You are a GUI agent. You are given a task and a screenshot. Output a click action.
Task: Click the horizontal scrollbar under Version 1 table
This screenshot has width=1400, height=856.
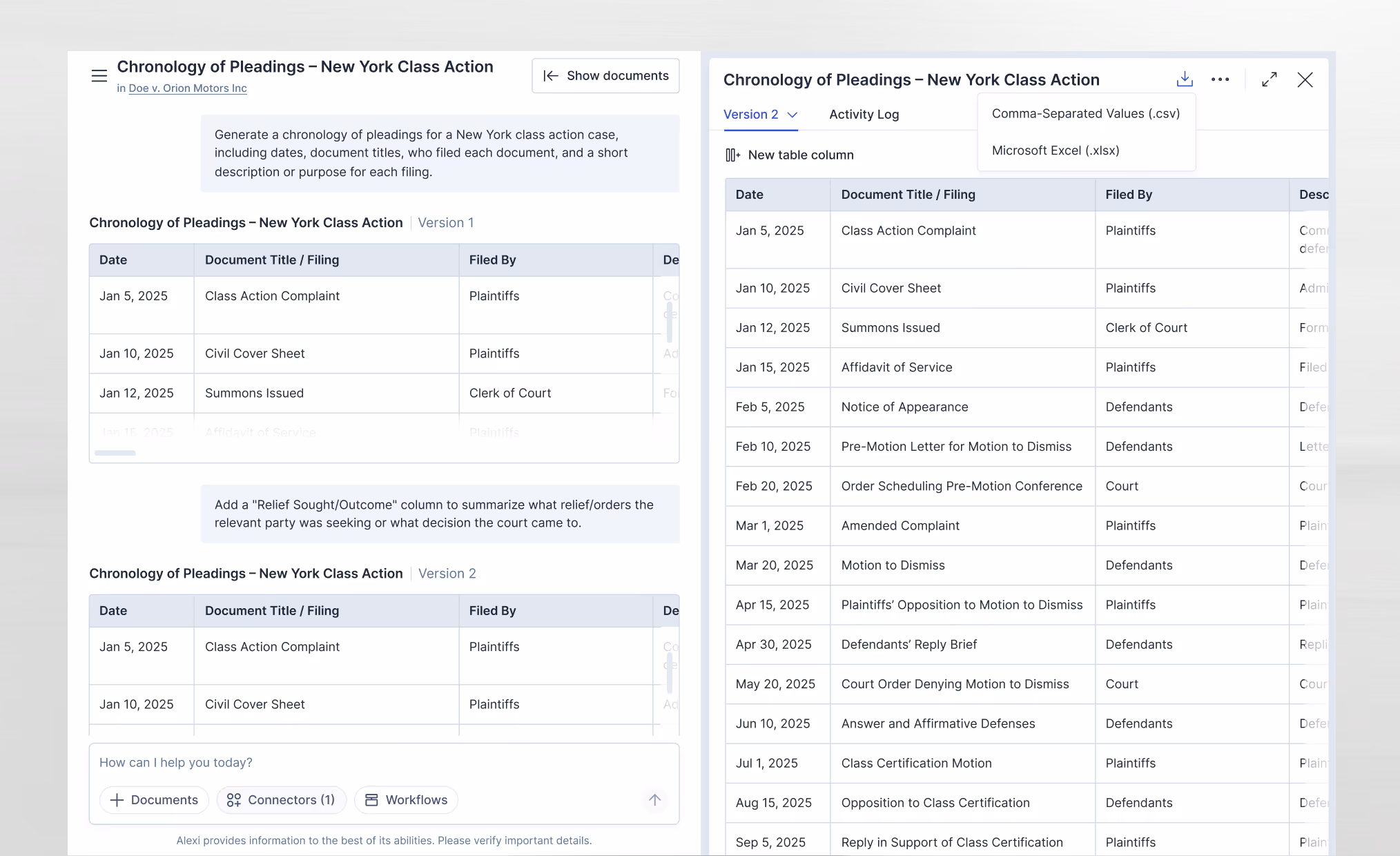pos(115,453)
